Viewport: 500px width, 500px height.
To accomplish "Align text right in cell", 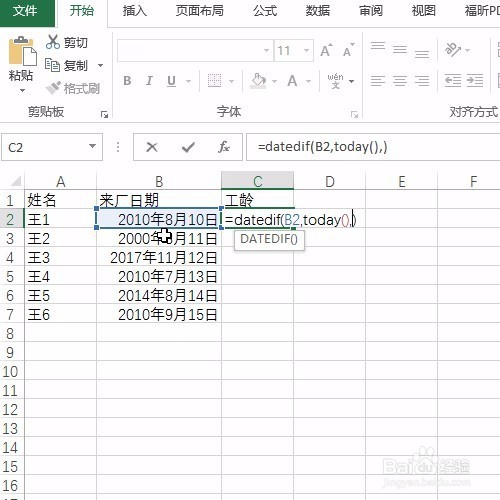I will [x=422, y=81].
